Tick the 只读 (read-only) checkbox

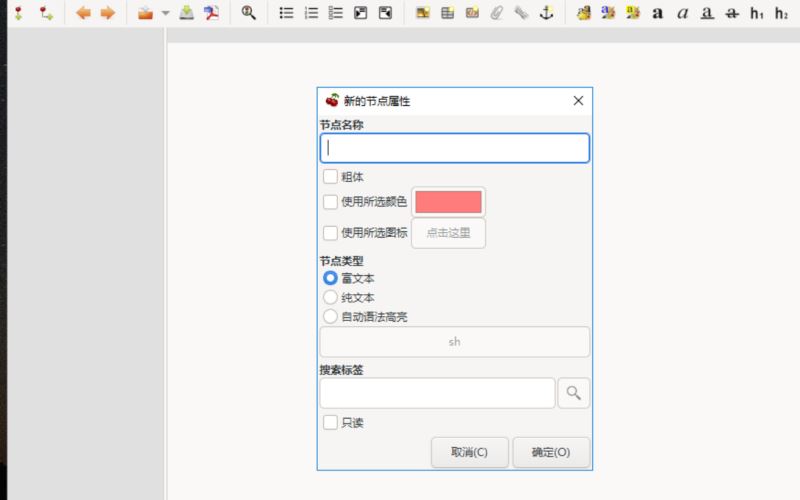pos(330,423)
